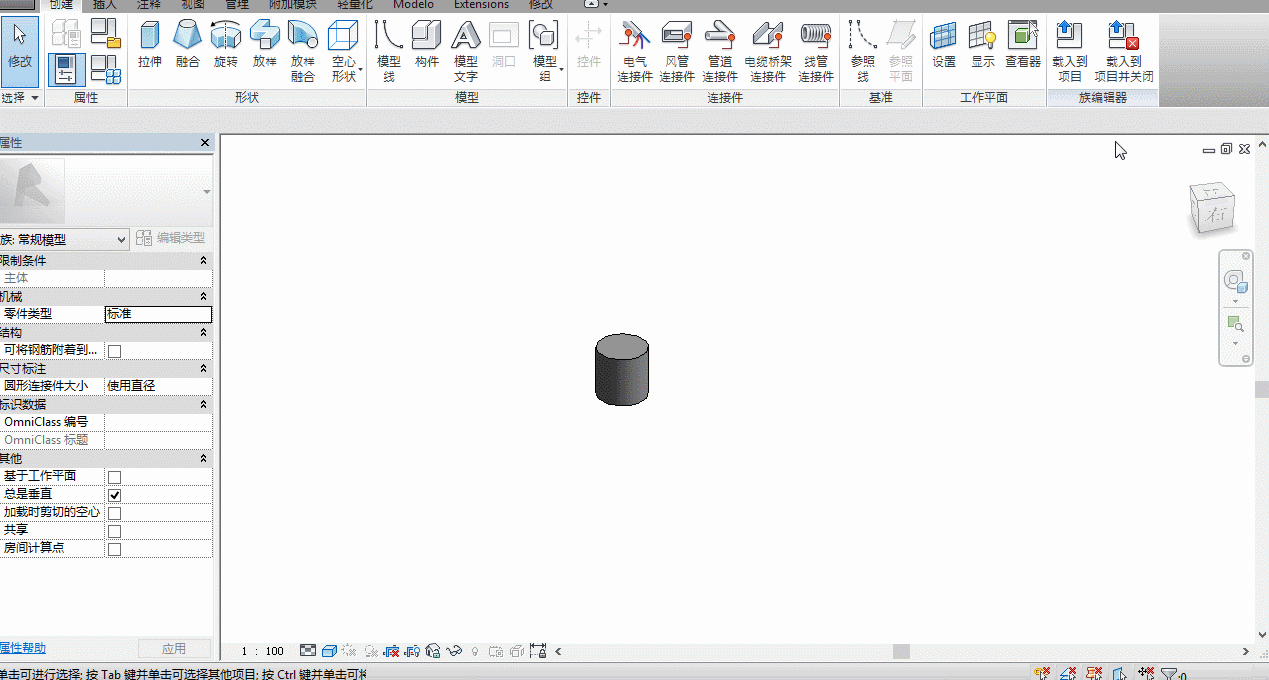Go to the Modelo ribbon tab
Screen dimensions: 1269x680
tap(413, 5)
